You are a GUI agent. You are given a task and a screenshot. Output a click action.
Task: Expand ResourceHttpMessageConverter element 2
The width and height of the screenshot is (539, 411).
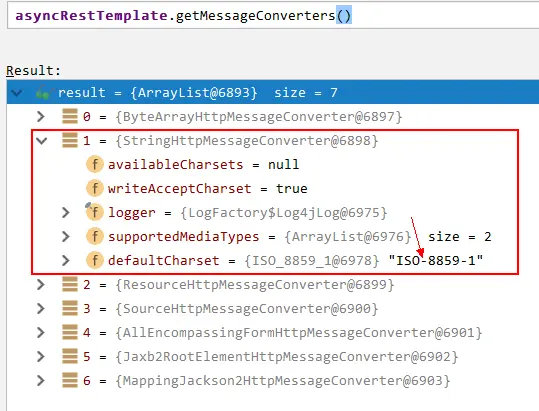tap(41, 285)
